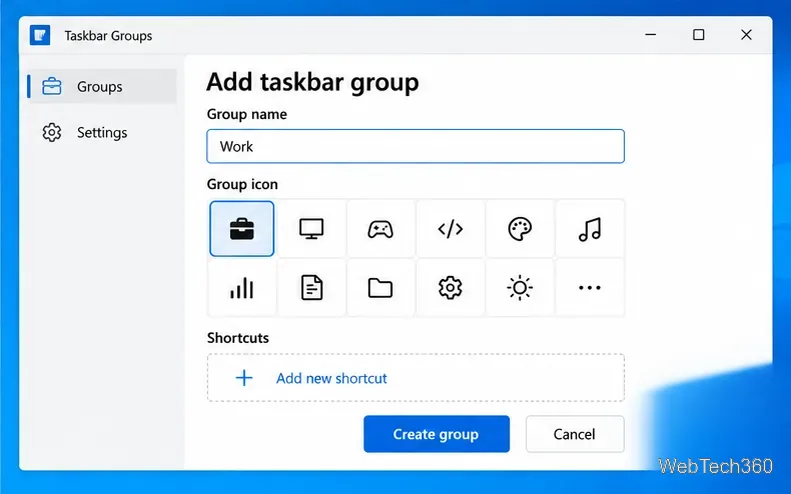Image resolution: width=791 pixels, height=494 pixels.
Task: Select the bar chart group icon
Action: tap(242, 288)
